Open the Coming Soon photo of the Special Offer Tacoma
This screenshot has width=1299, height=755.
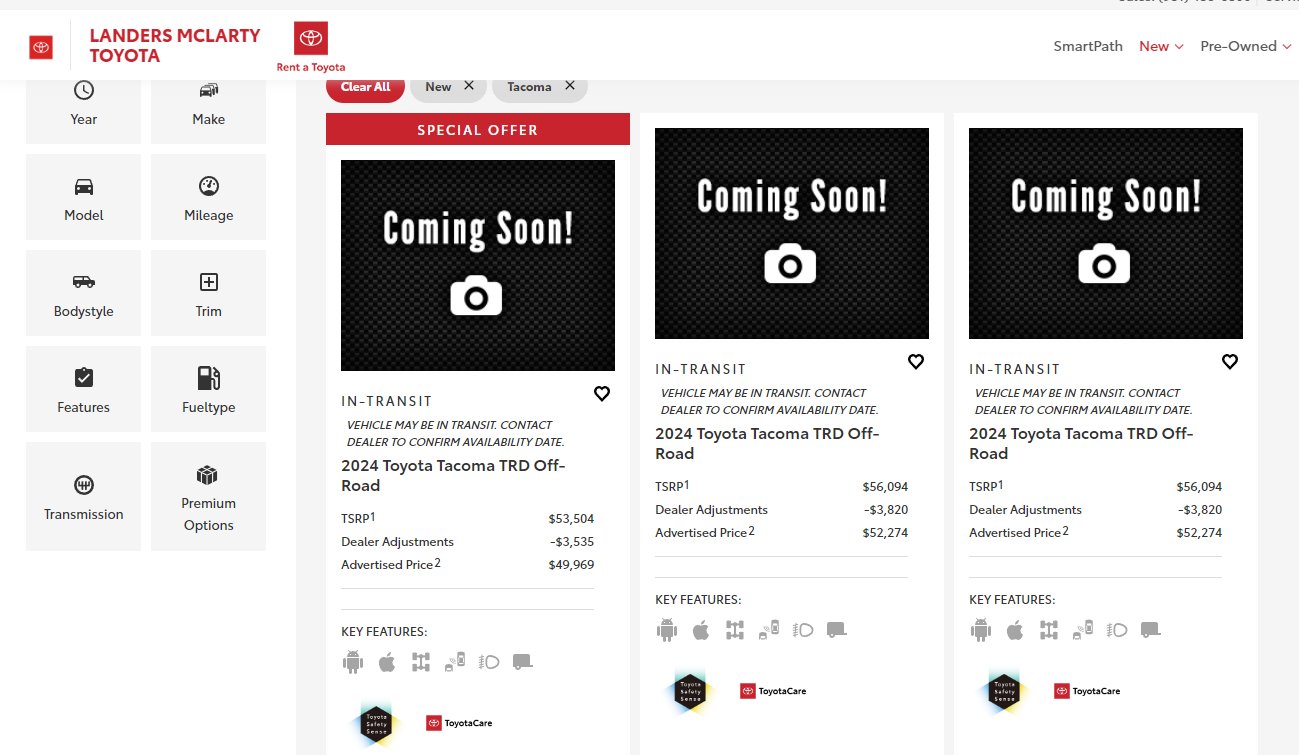click(x=478, y=265)
